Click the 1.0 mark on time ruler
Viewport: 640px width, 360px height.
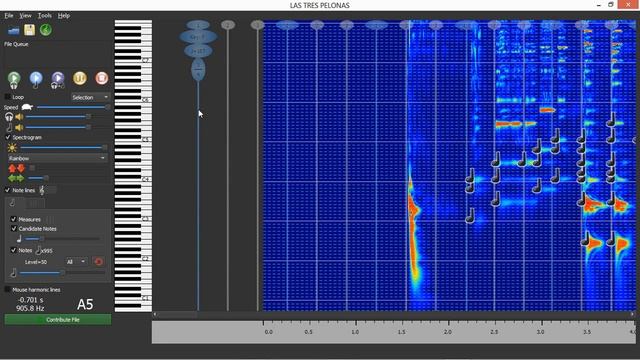(x=355, y=331)
